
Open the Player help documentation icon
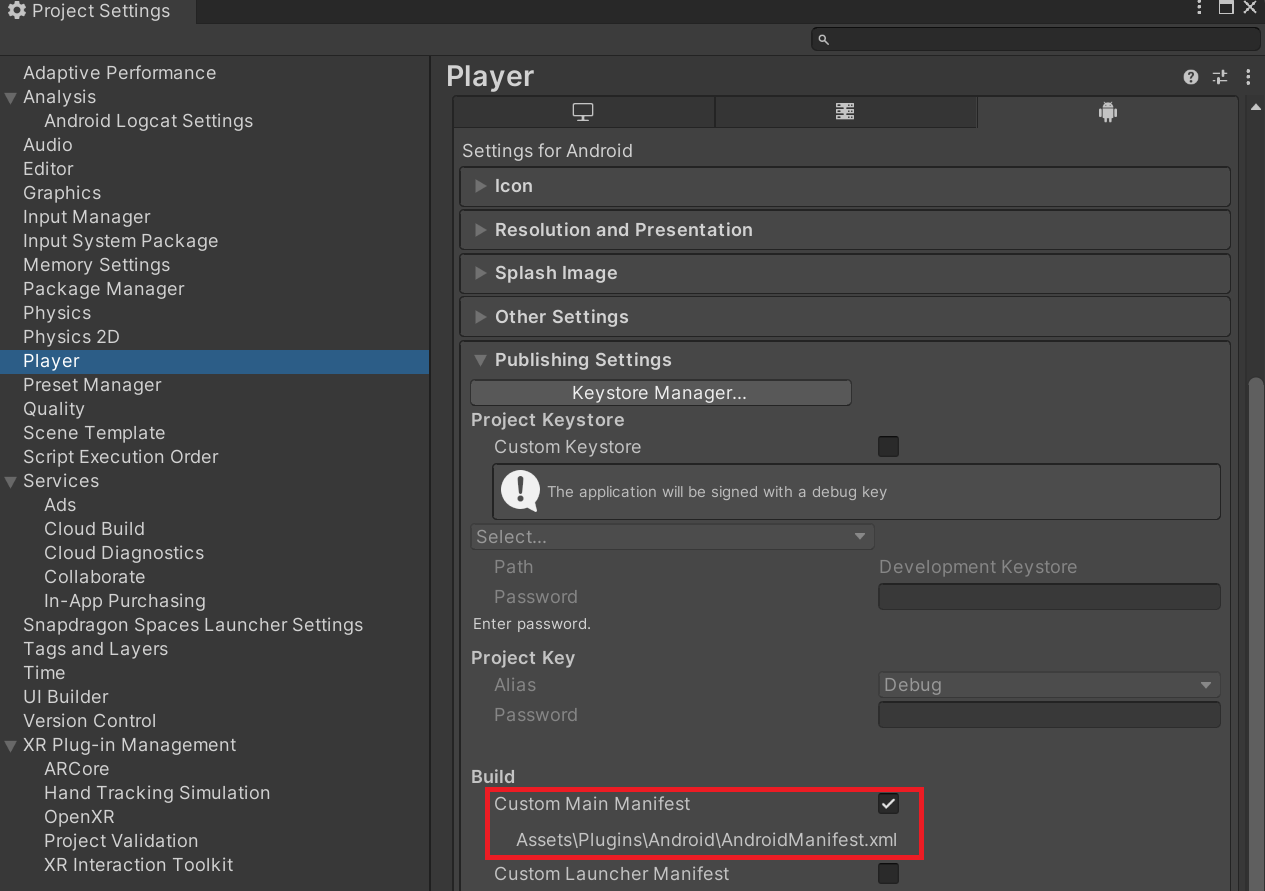pos(1190,77)
